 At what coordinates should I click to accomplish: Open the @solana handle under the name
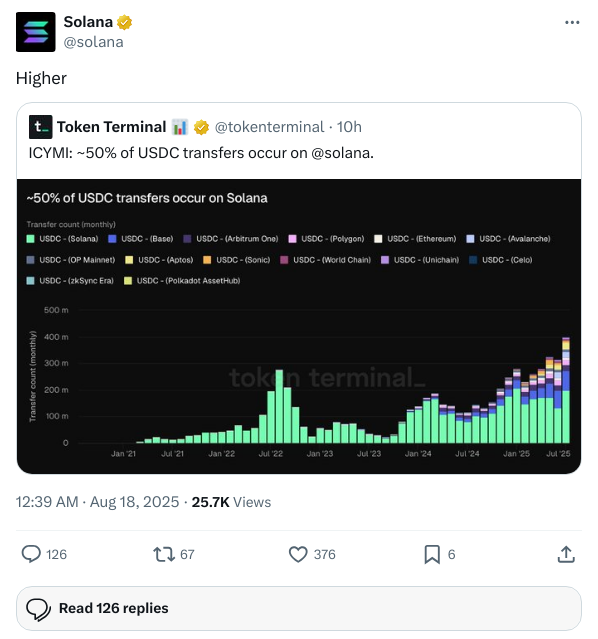93,42
